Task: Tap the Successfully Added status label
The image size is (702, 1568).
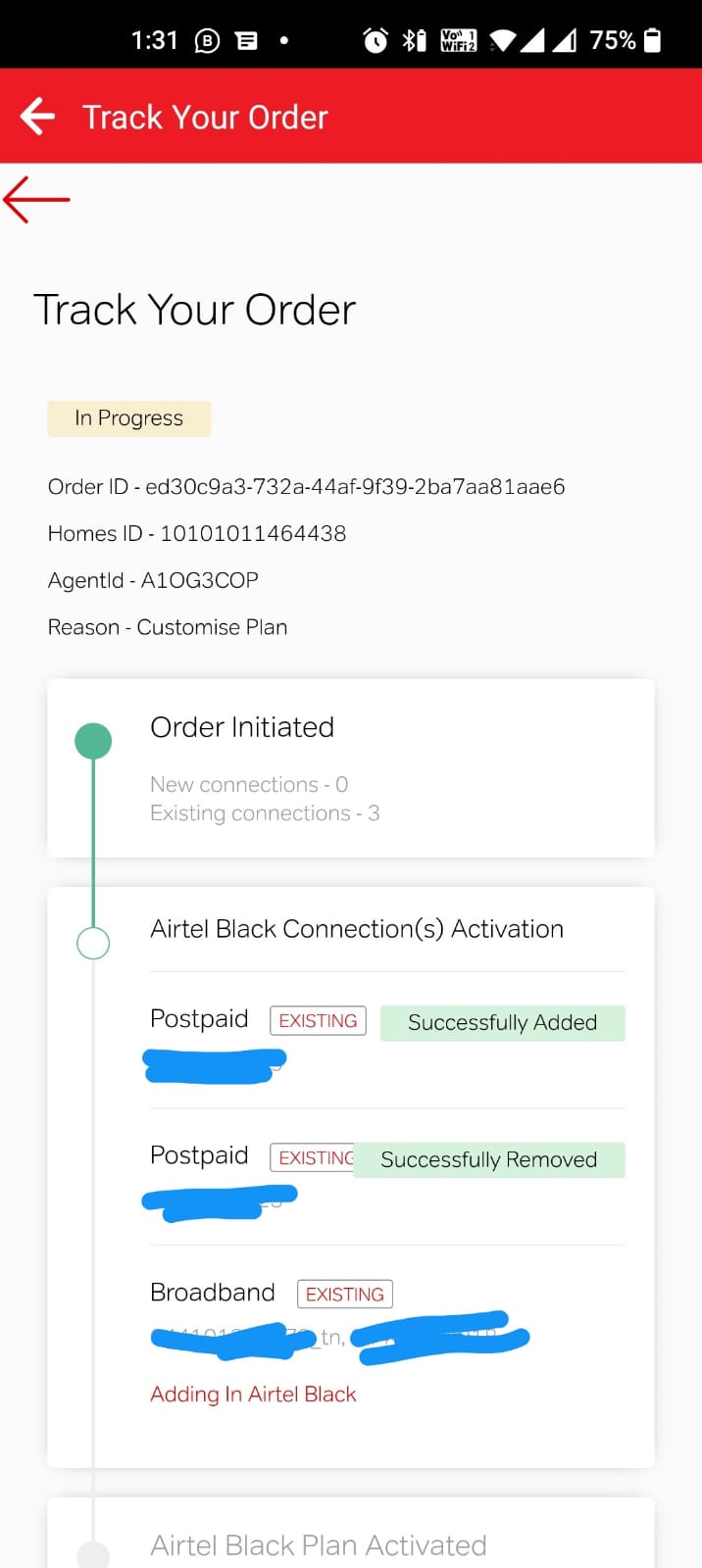Action: pos(502,1023)
